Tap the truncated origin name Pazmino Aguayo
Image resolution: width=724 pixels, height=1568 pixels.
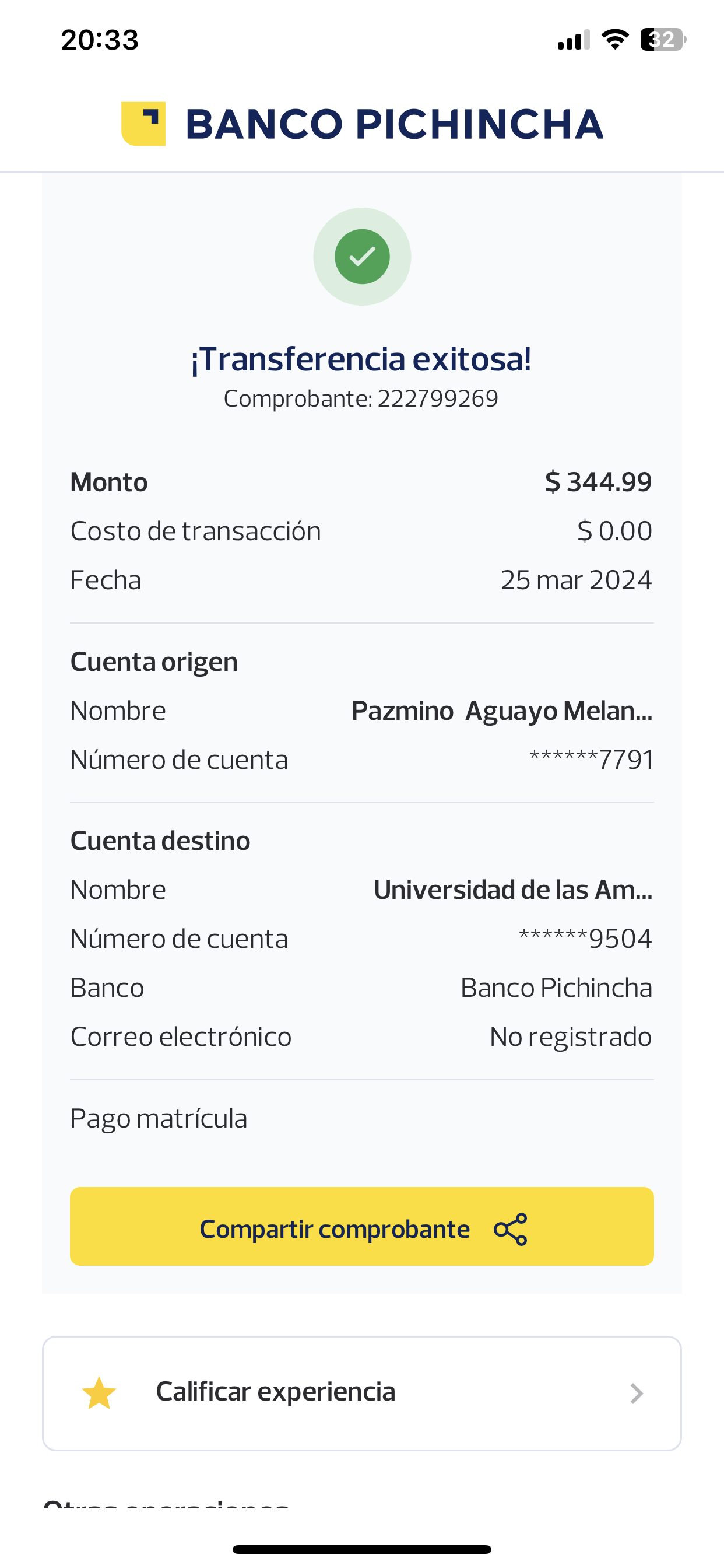point(501,711)
